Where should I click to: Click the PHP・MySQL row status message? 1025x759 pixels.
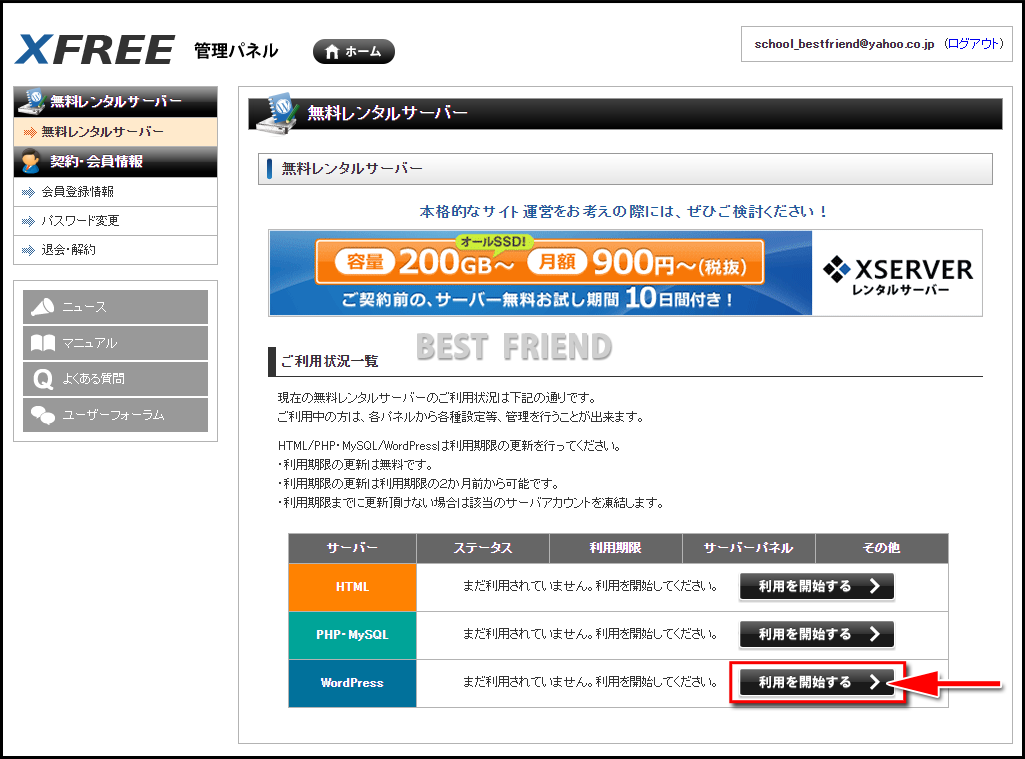point(590,633)
